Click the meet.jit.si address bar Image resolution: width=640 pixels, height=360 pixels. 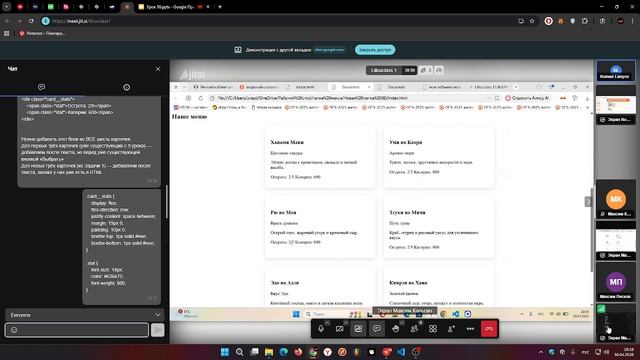278,21
